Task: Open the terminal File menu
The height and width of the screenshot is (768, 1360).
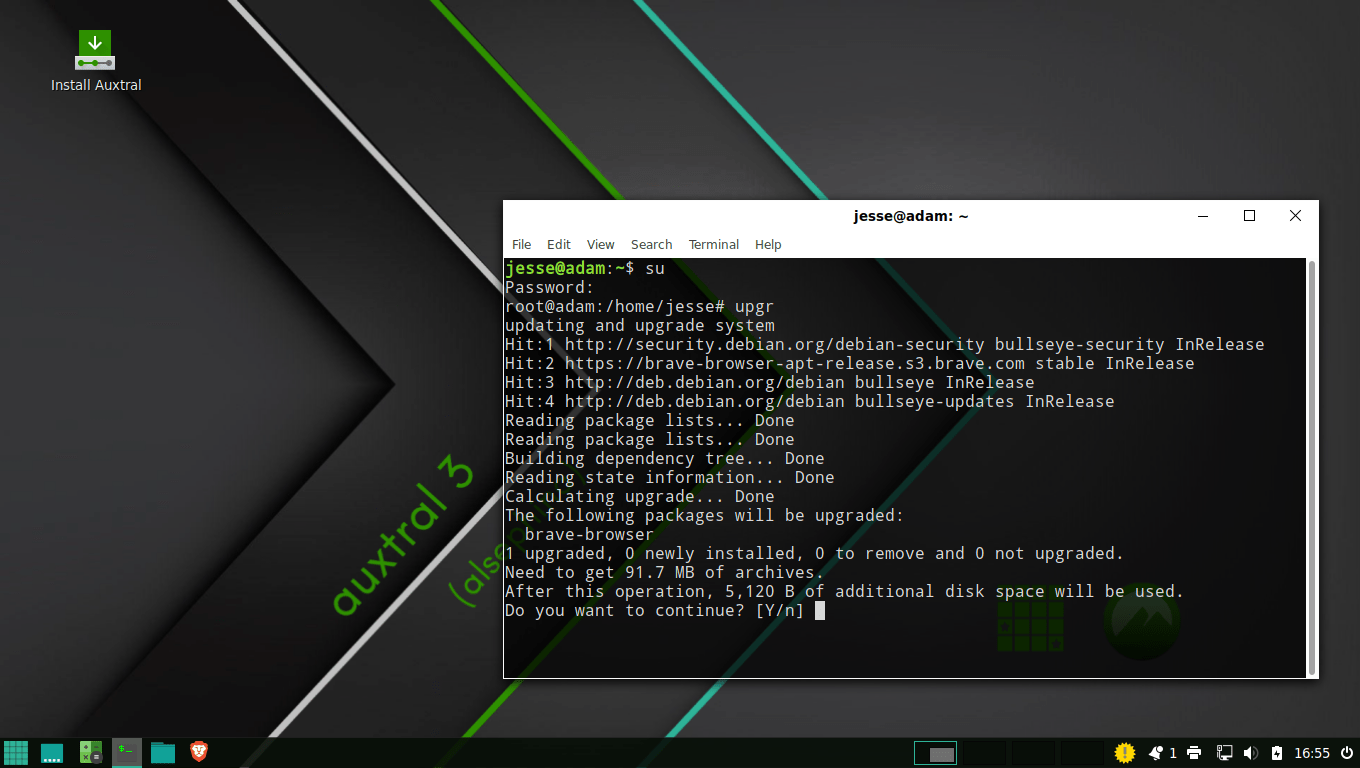Action: [x=522, y=245]
